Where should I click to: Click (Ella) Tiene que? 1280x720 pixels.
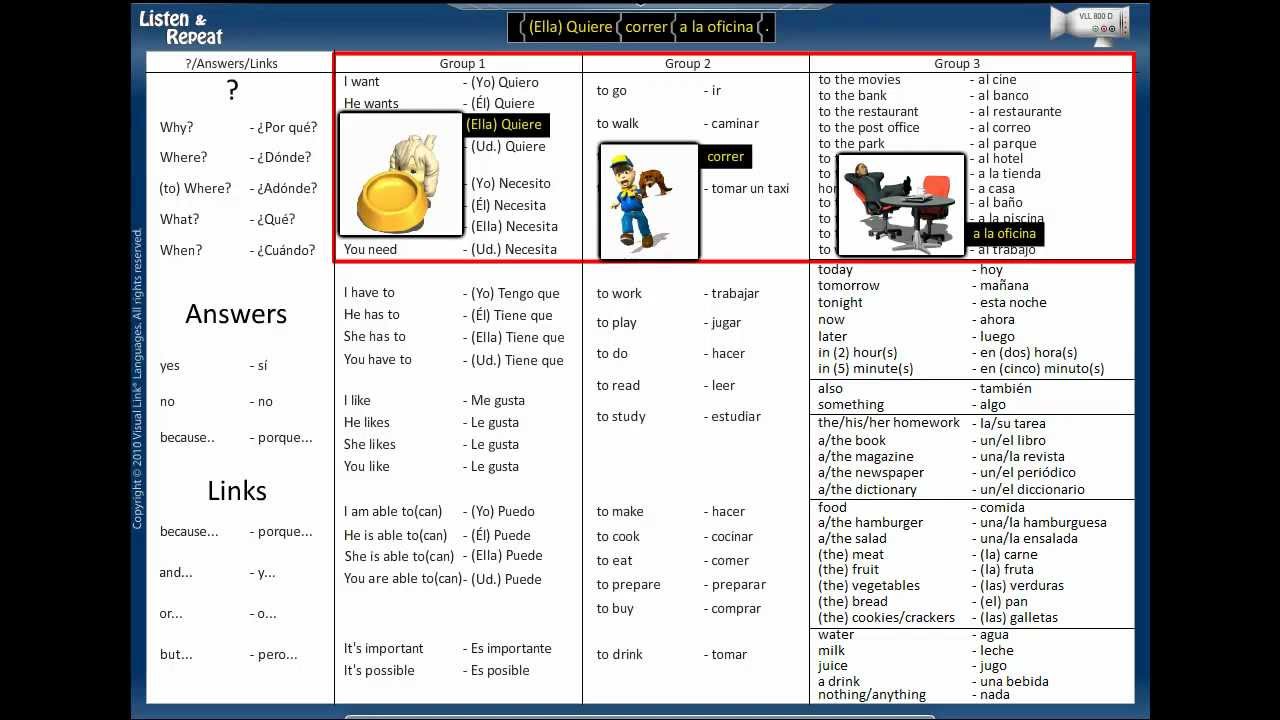518,338
